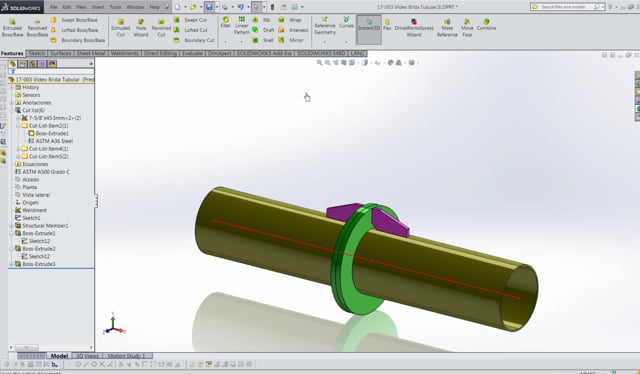Screen dimensions: 640x374
Task: Select the Fillet tool
Action: [225, 22]
